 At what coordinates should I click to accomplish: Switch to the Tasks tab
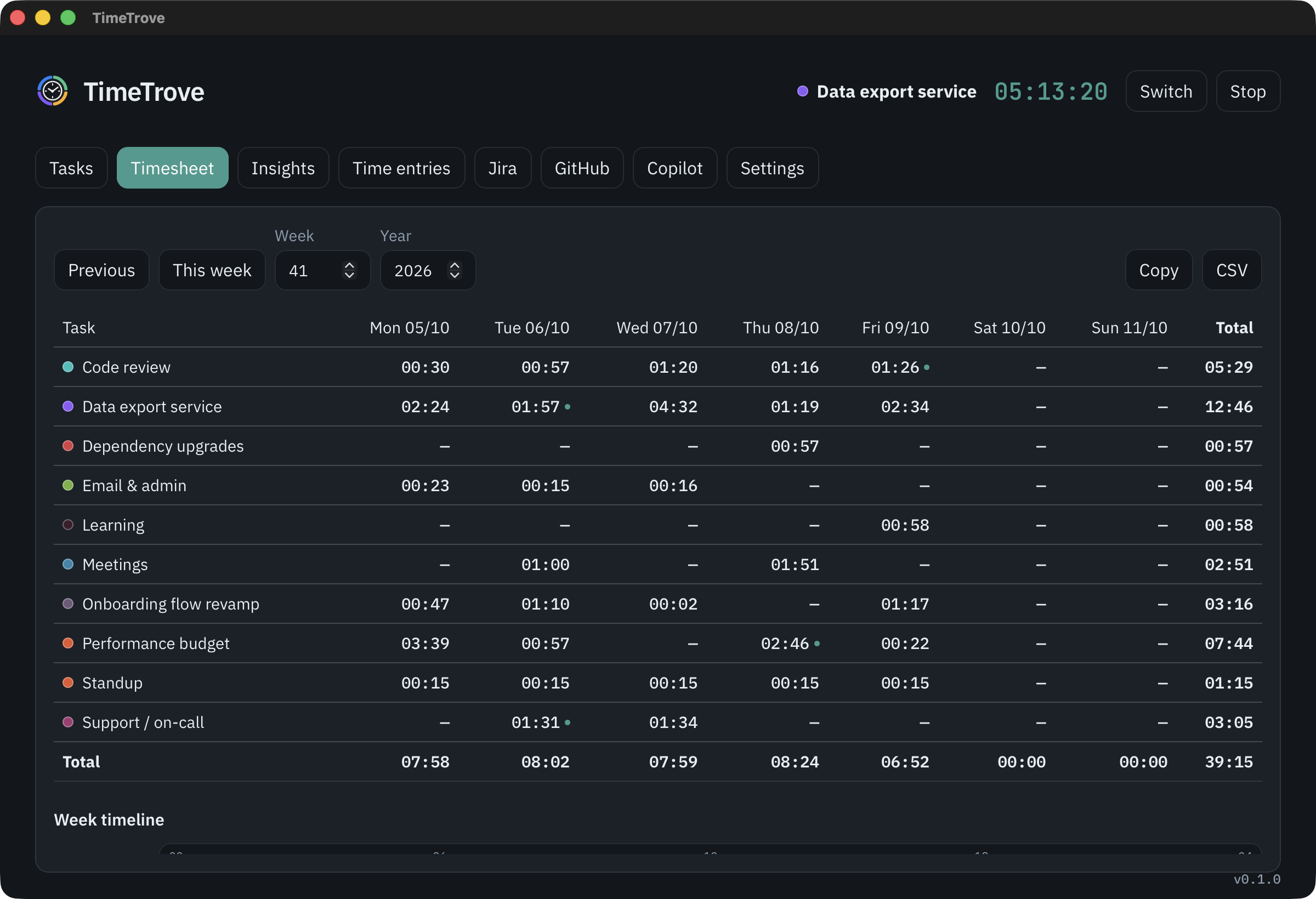pos(71,168)
